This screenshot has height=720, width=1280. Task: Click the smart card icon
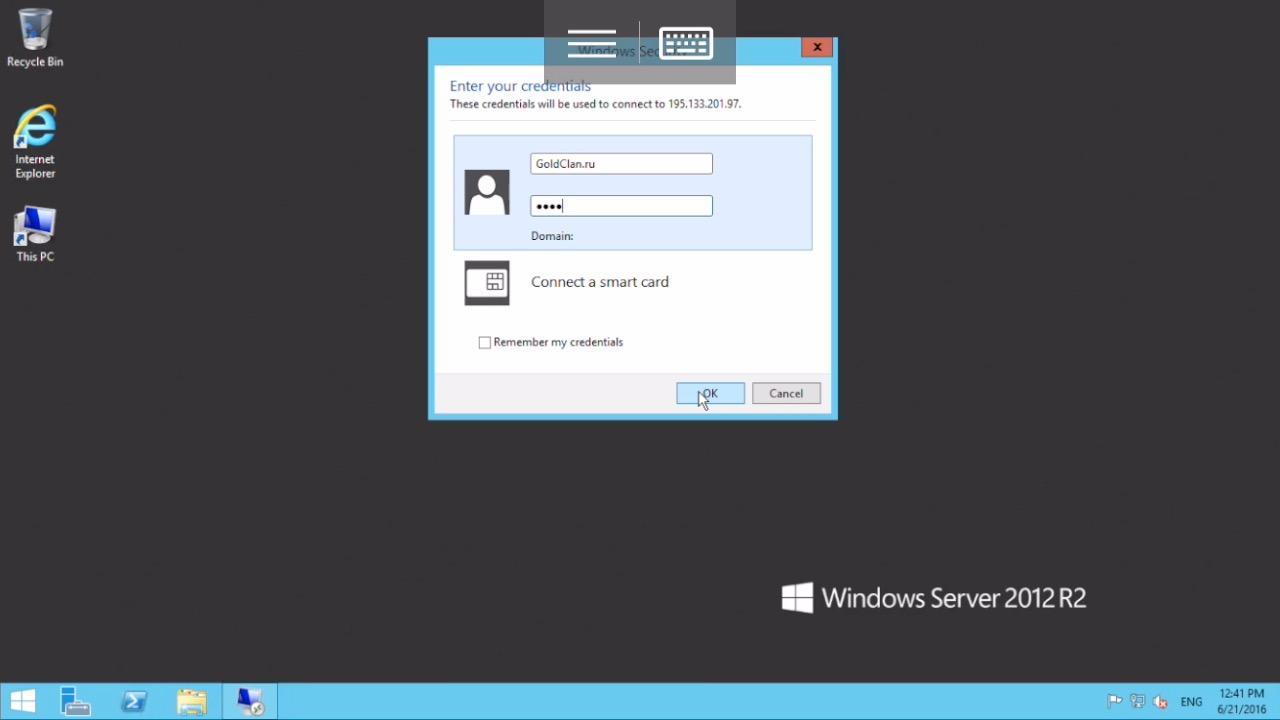(487, 283)
